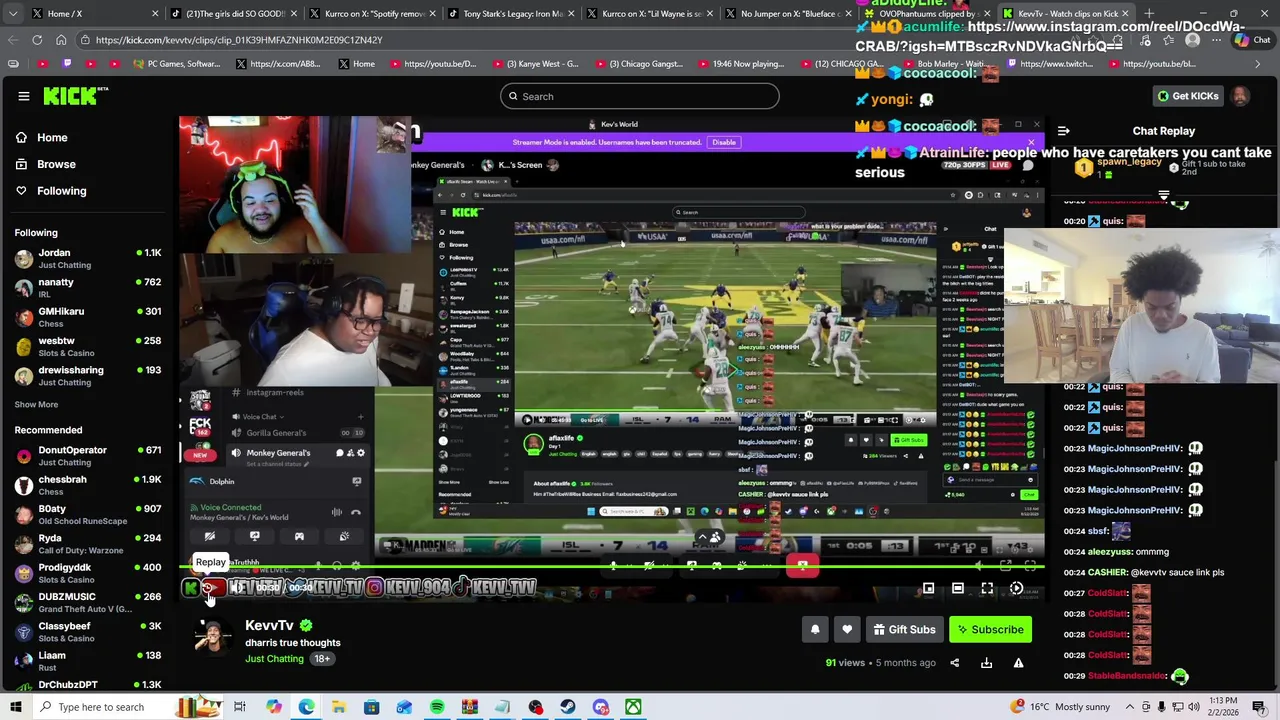Image resolution: width=1280 pixels, height=720 pixels.
Task: Click the KevvTv channel name
Action: pyautogui.click(x=269, y=625)
